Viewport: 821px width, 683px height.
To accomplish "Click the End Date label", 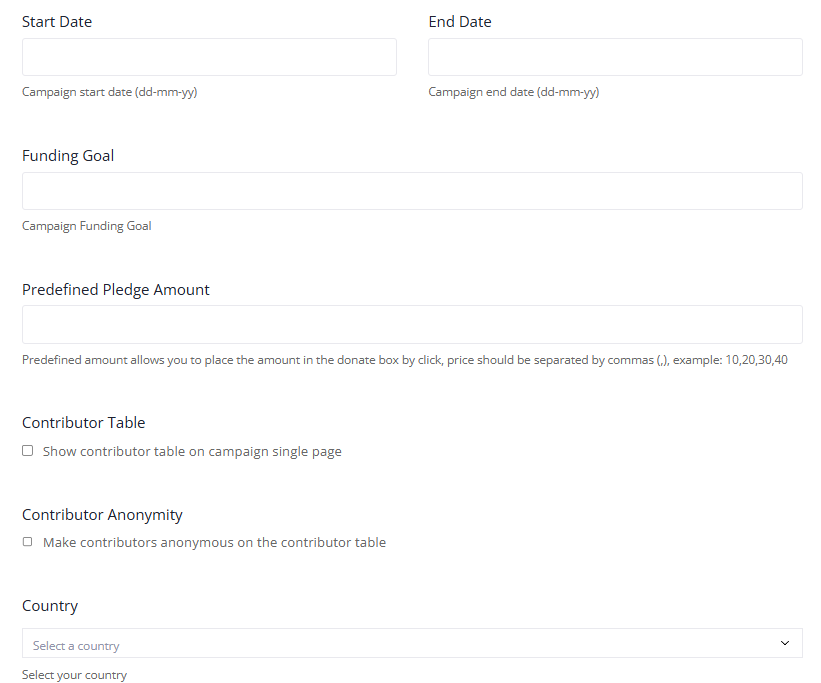I will [460, 21].
